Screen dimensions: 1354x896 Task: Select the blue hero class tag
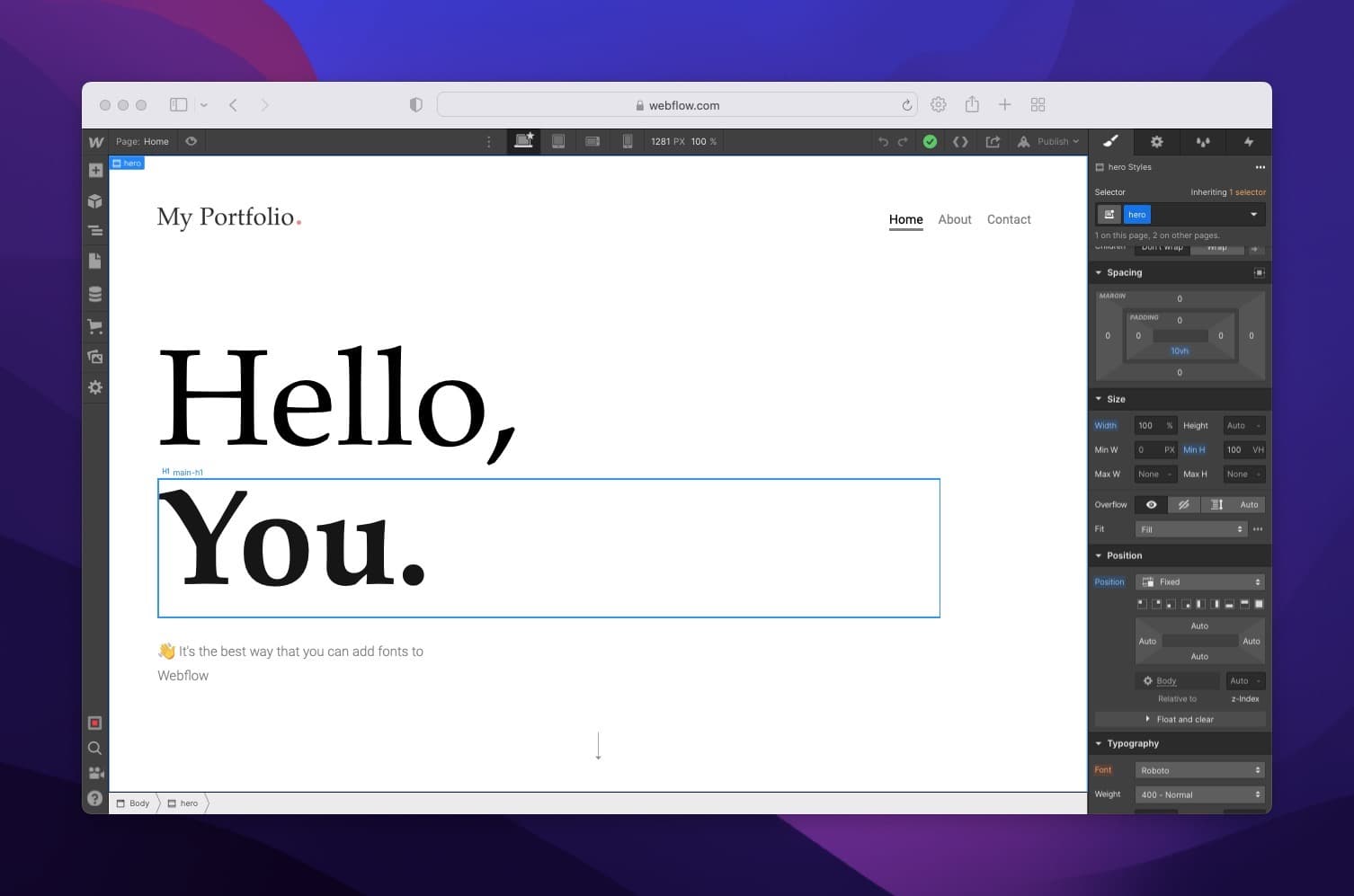[1137, 215]
